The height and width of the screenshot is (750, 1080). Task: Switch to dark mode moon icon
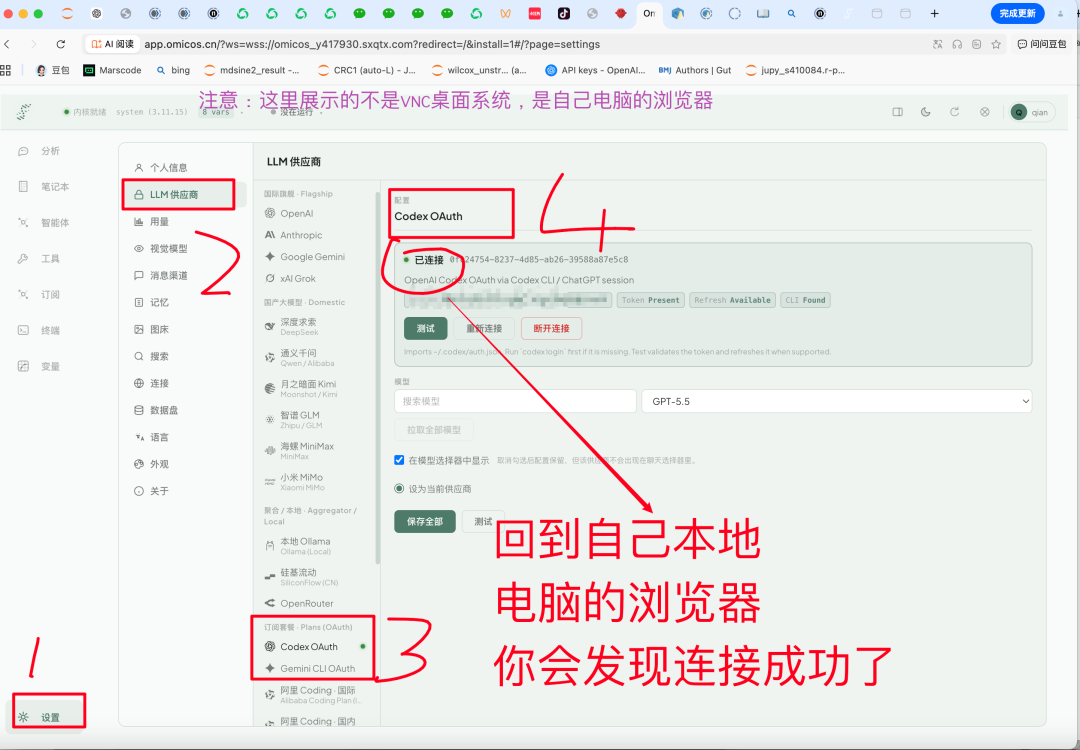coord(926,112)
